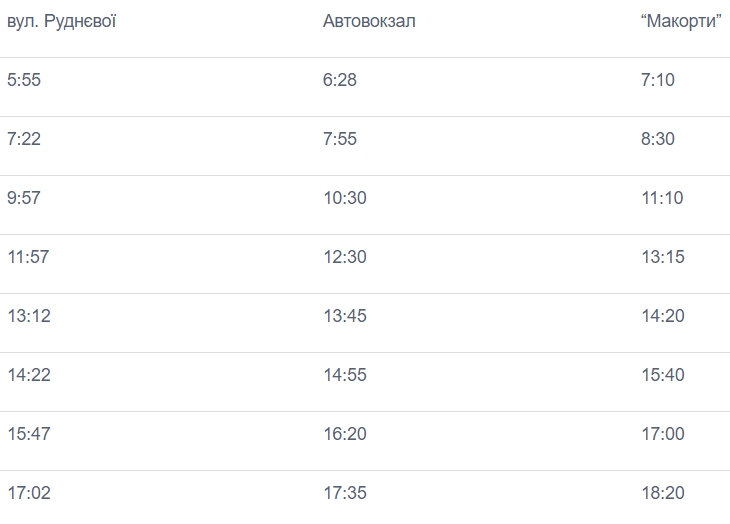The width and height of the screenshot is (730, 524).
Task: Select the 7:55 time cell
Action: 340,139
